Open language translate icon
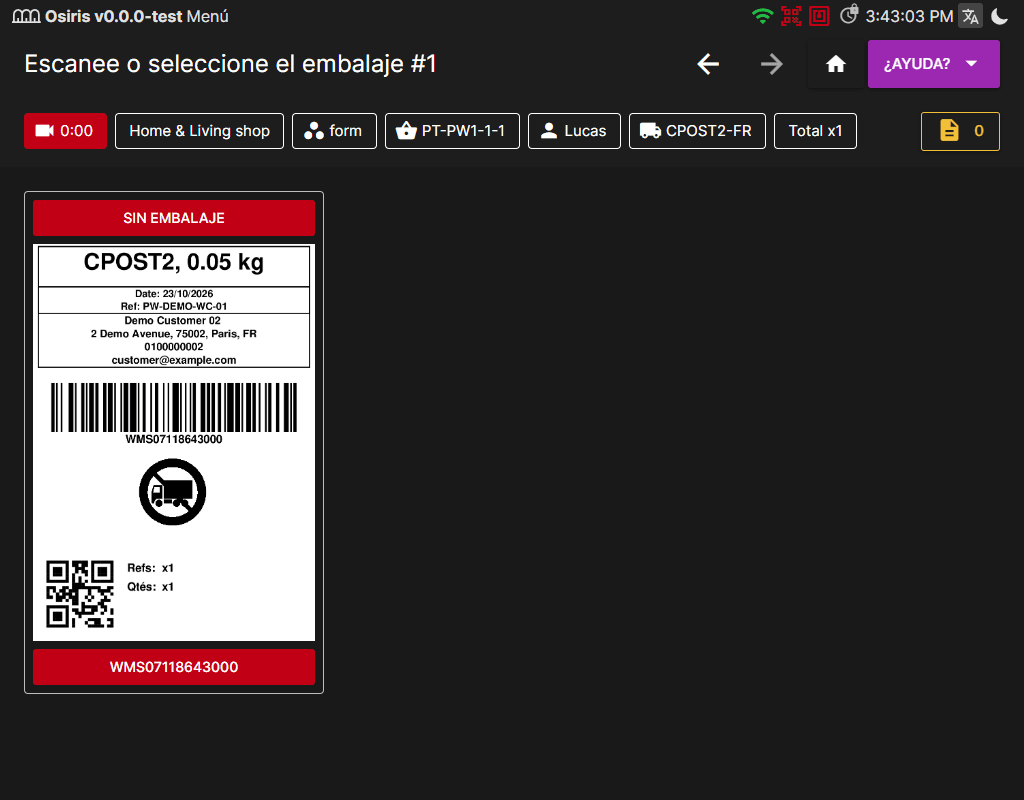Screen dimensions: 1024x800 [970, 16]
